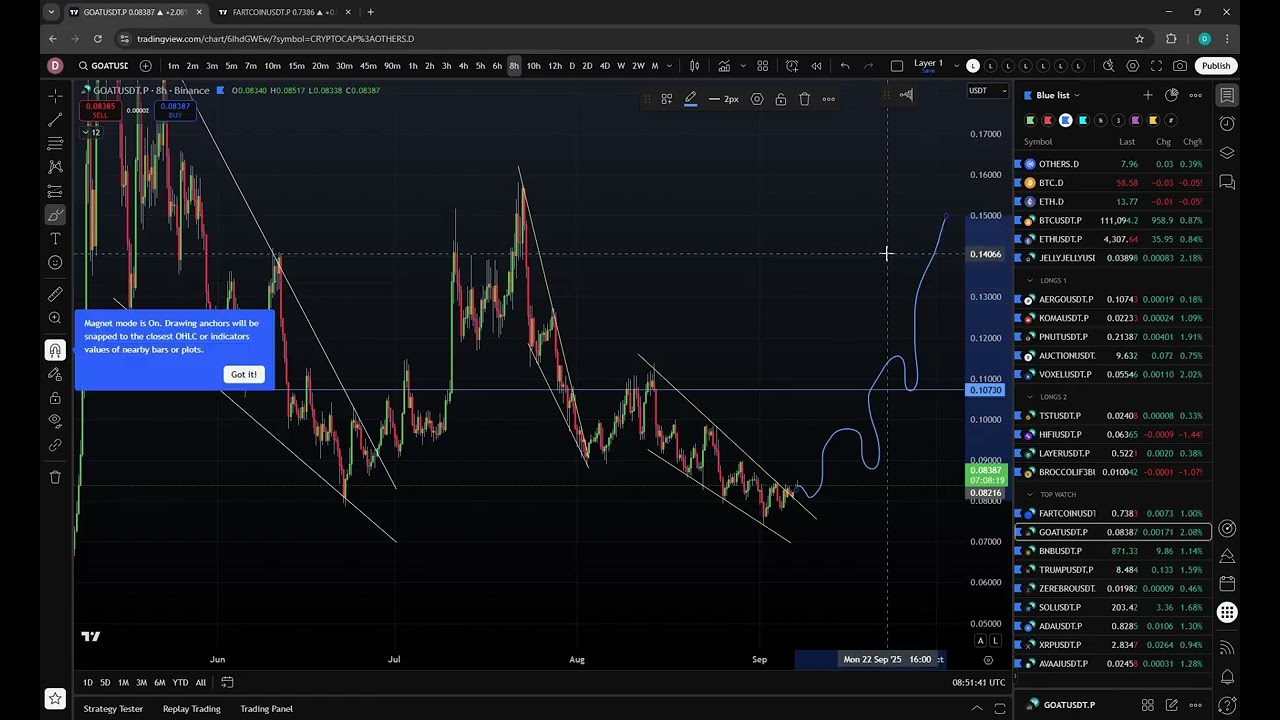Screen dimensions: 1280x720
Task: Switch to the 12h timeframe
Action: (x=555, y=66)
